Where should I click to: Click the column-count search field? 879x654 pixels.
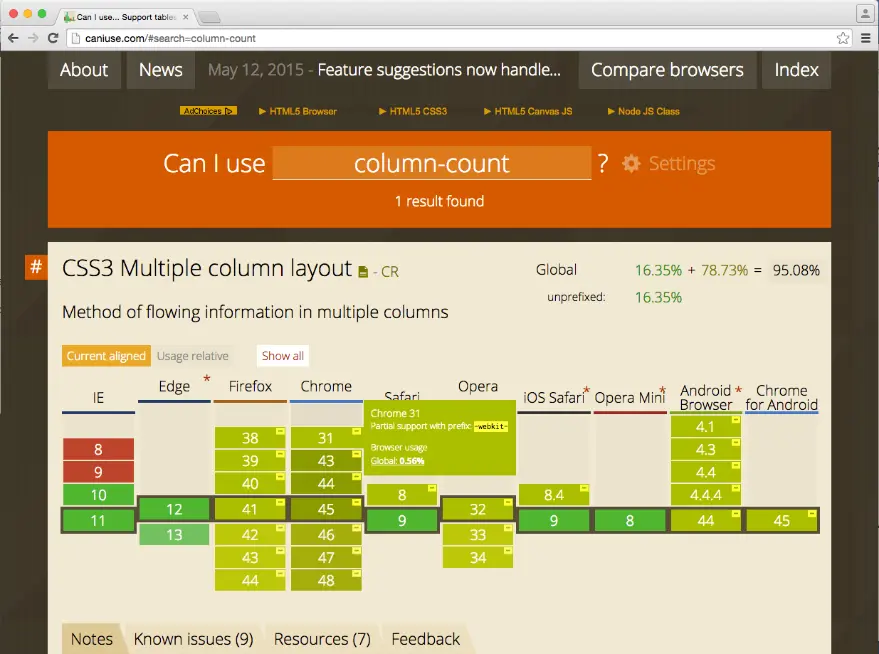tap(432, 164)
